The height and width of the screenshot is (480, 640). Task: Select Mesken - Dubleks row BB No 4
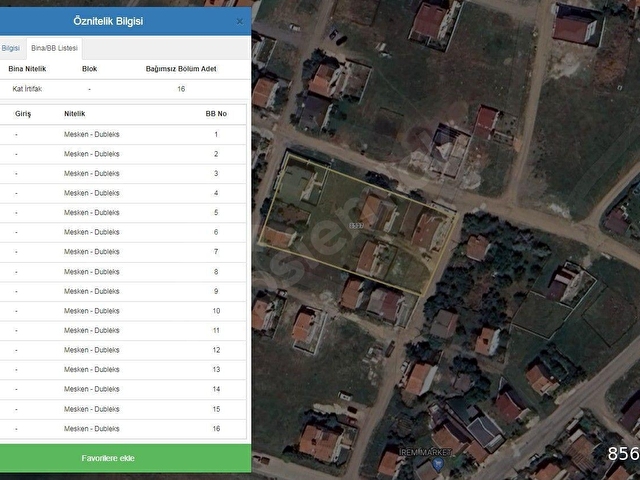coord(123,193)
